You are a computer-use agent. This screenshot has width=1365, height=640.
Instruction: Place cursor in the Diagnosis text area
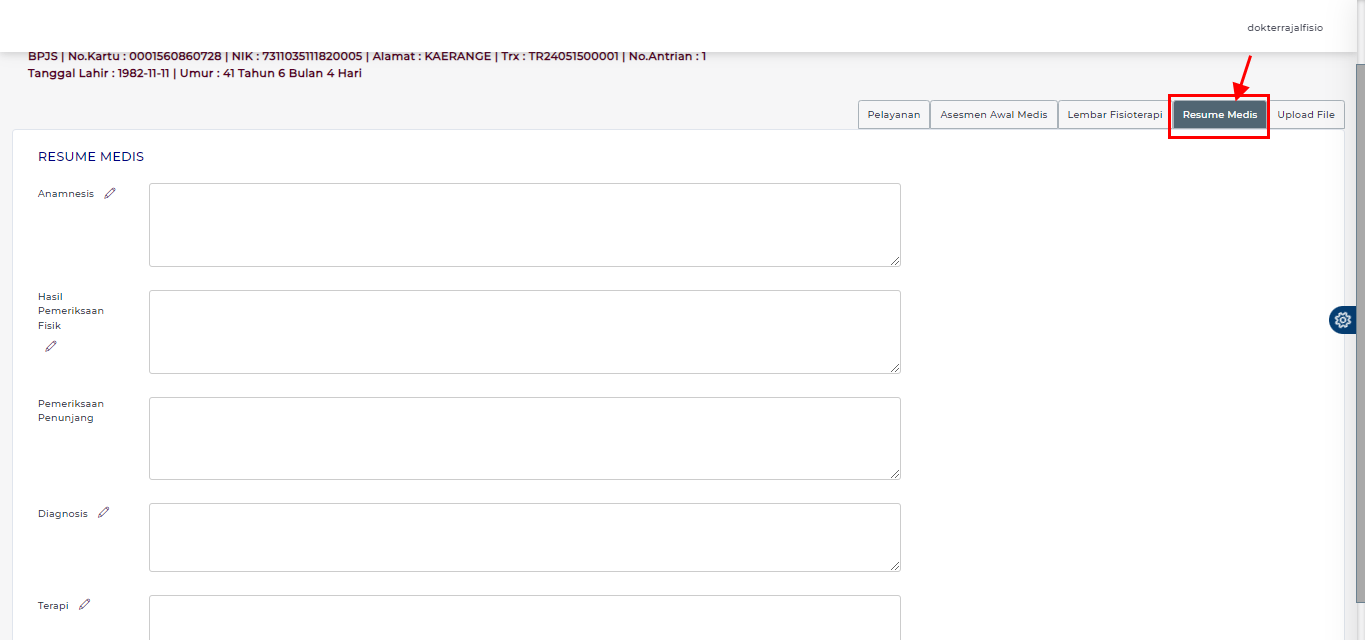click(524, 537)
